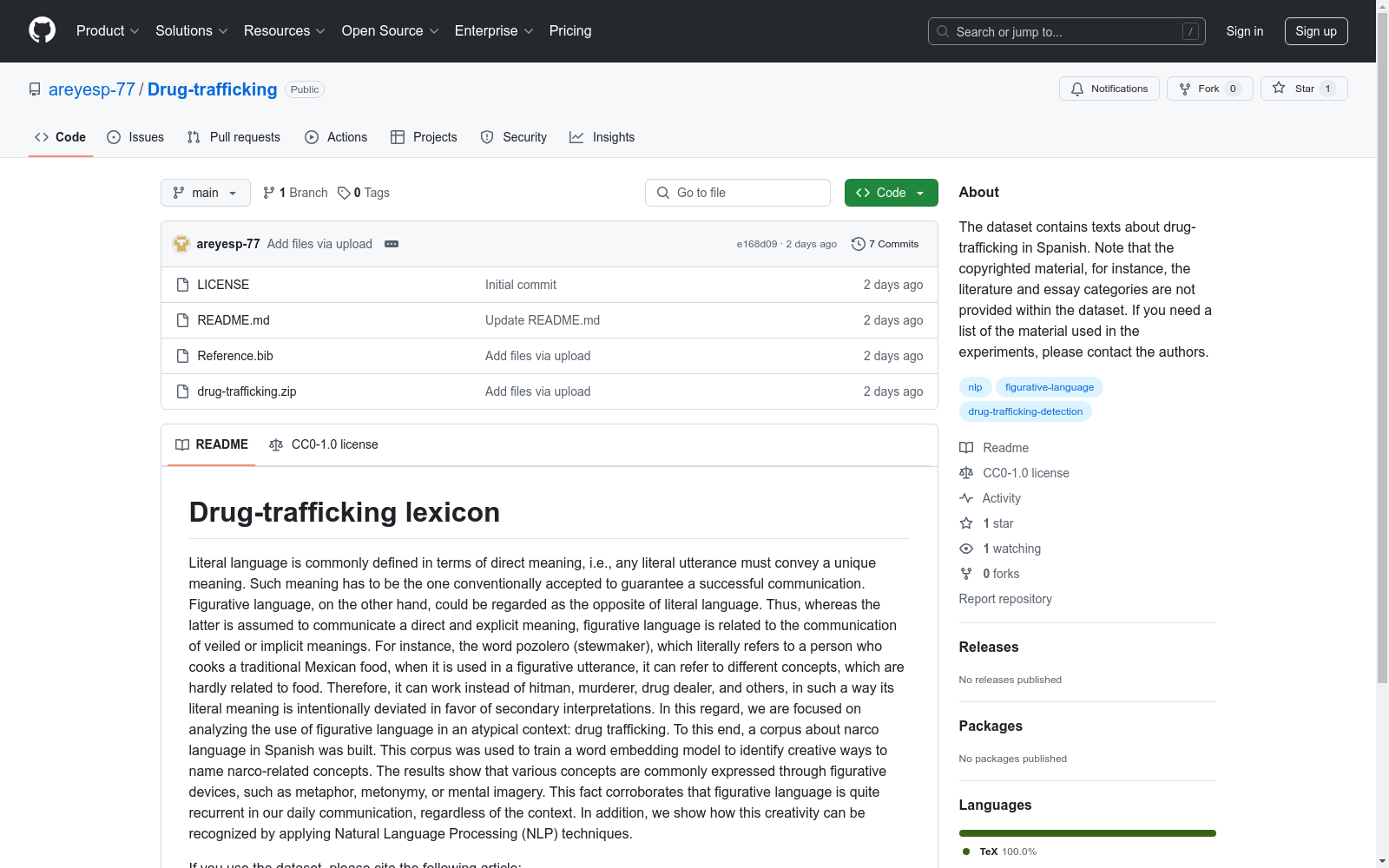Click the Notifications bell button
The height and width of the screenshot is (868, 1389).
point(1109,89)
